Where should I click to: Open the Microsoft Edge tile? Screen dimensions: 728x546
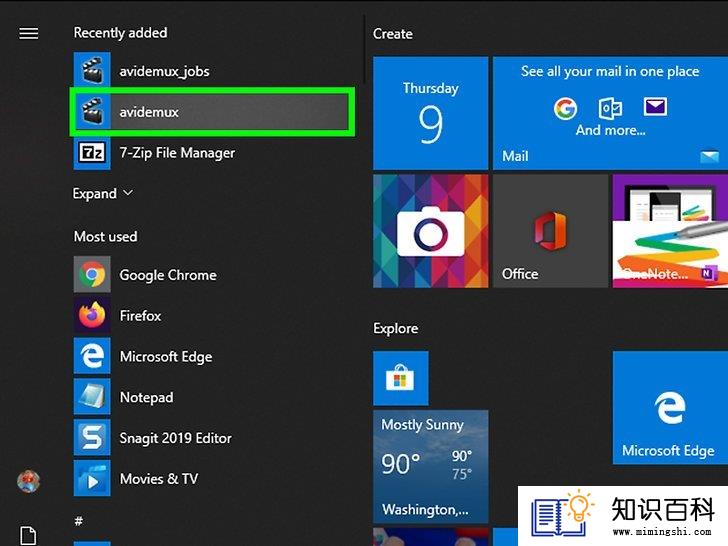(x=670, y=408)
